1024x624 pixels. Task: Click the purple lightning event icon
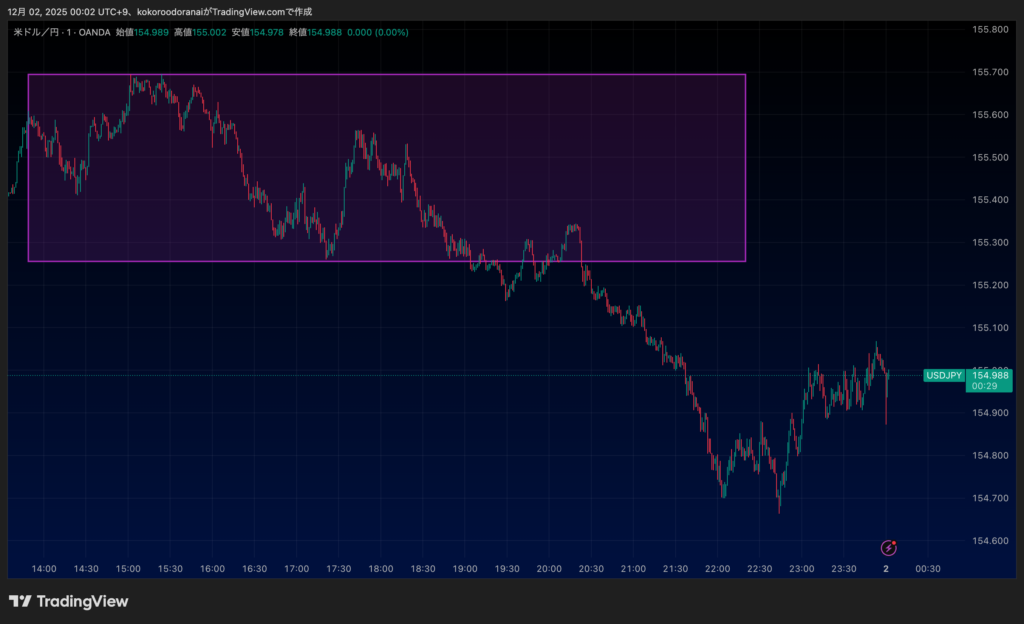(x=888, y=547)
